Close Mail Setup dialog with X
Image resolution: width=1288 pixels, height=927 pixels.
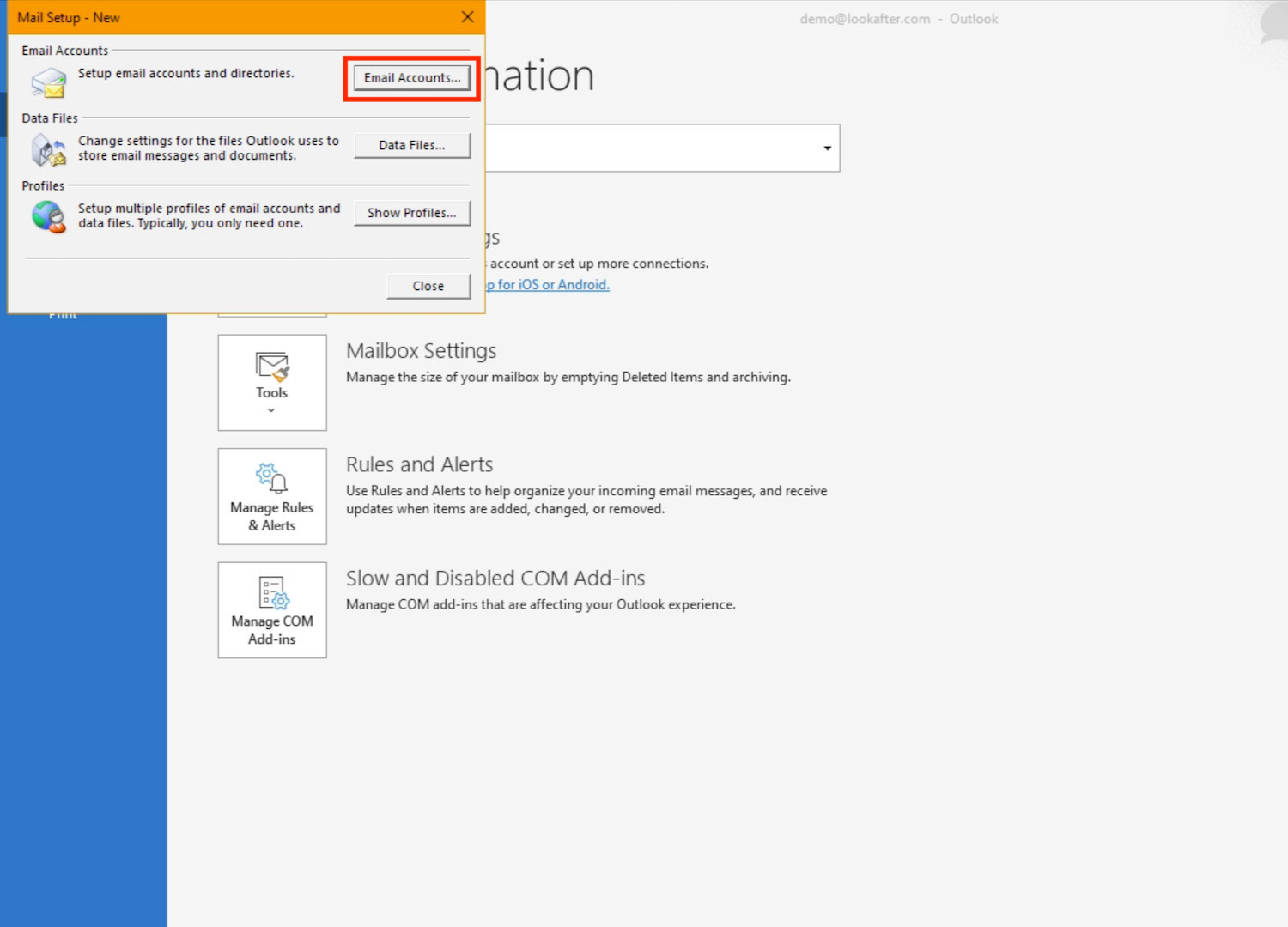(467, 17)
